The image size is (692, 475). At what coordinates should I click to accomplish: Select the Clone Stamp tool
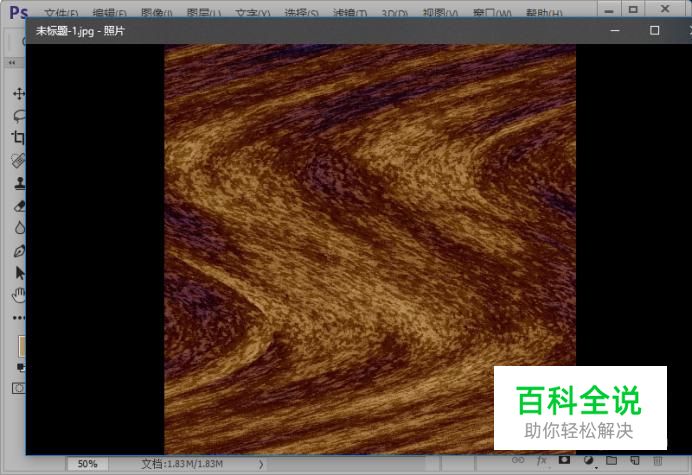pos(19,183)
